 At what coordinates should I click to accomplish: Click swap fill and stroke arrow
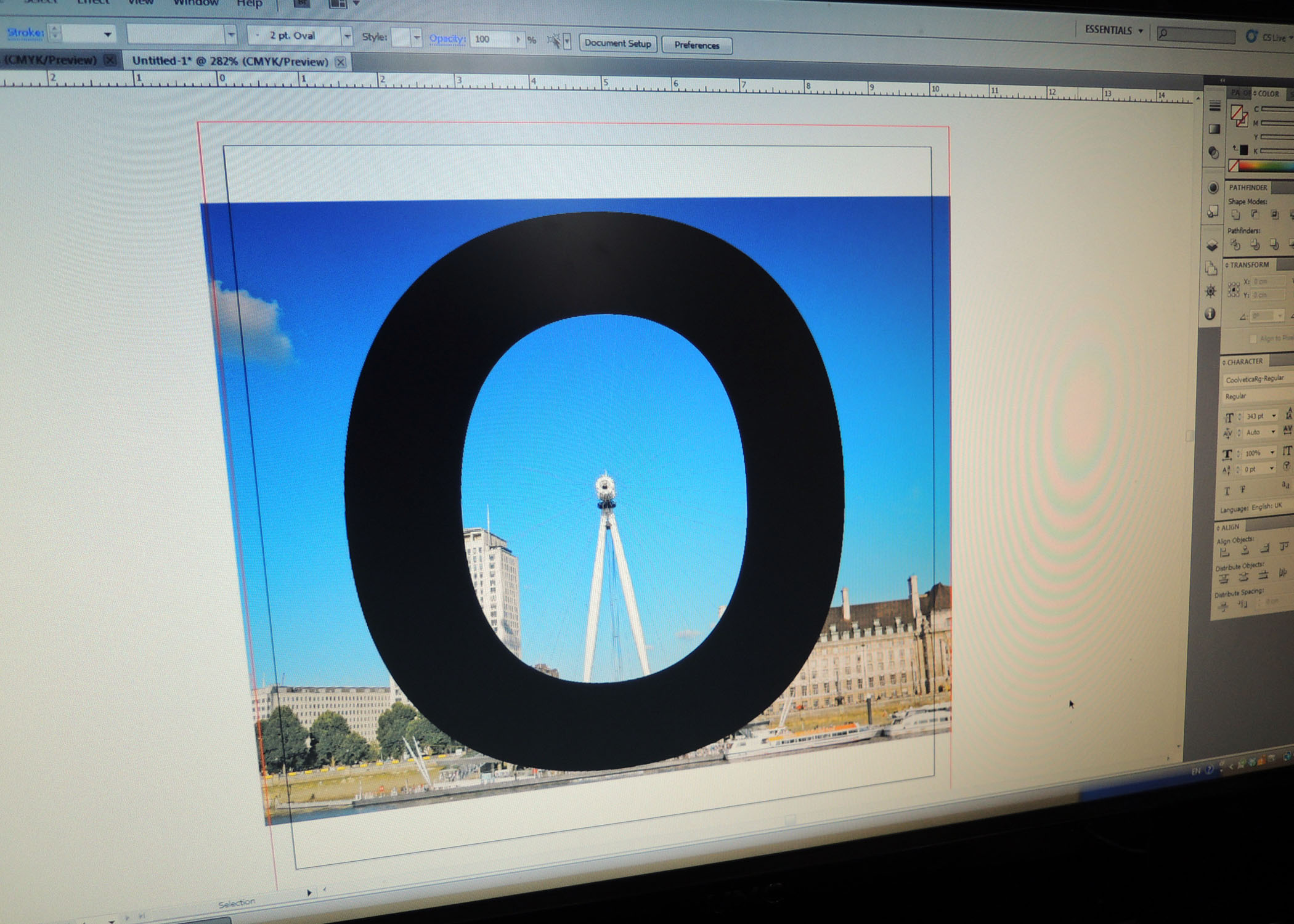[x=1235, y=148]
